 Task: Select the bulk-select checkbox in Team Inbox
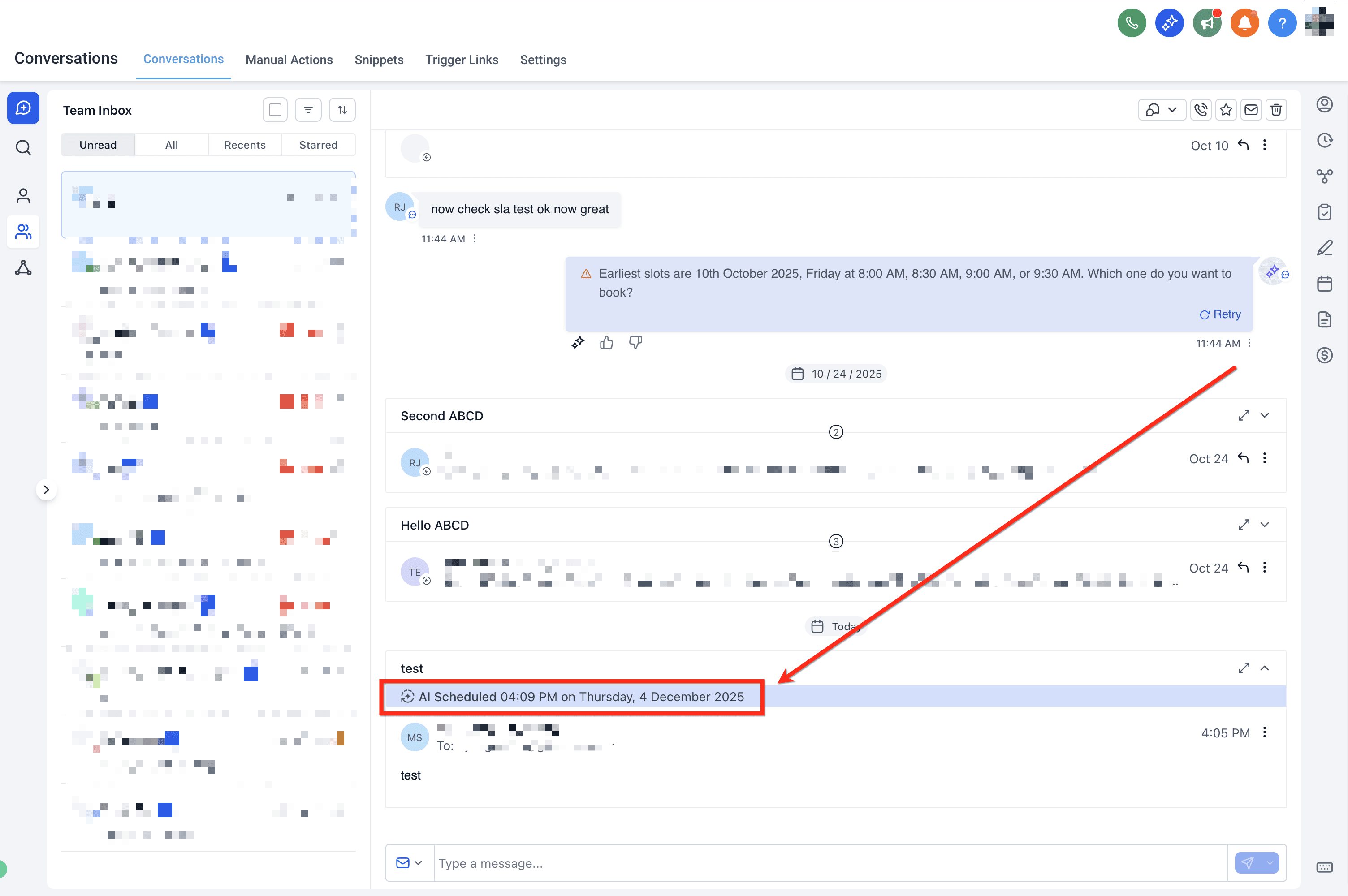275,109
